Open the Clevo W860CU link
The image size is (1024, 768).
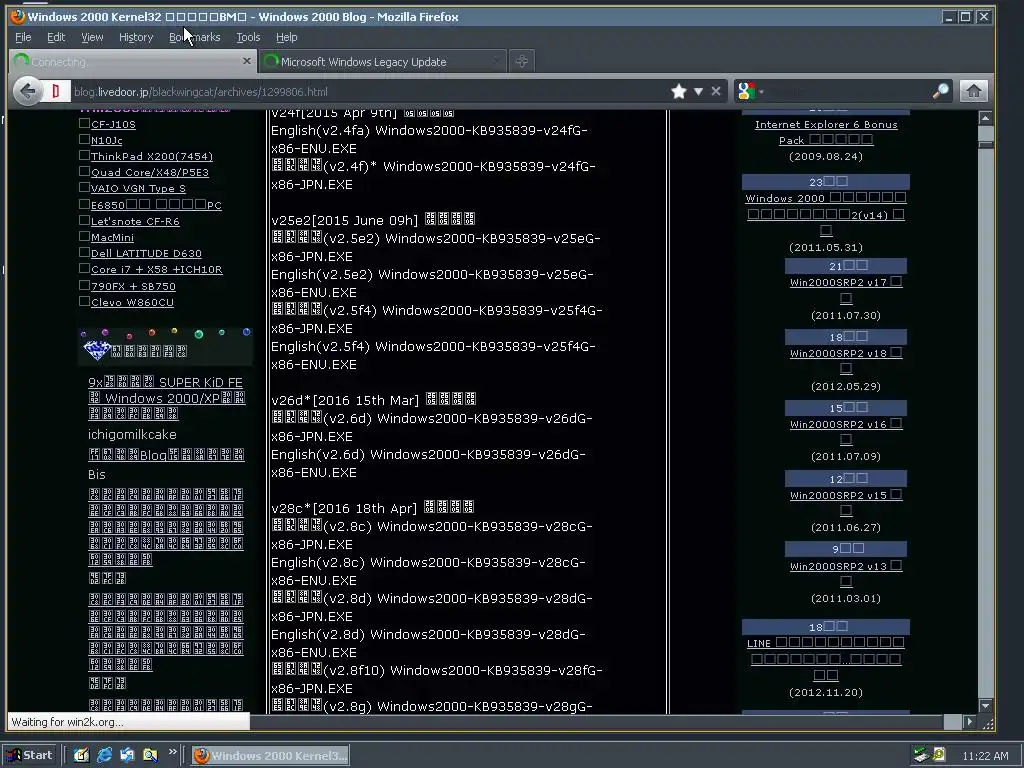pyautogui.click(x=132, y=302)
